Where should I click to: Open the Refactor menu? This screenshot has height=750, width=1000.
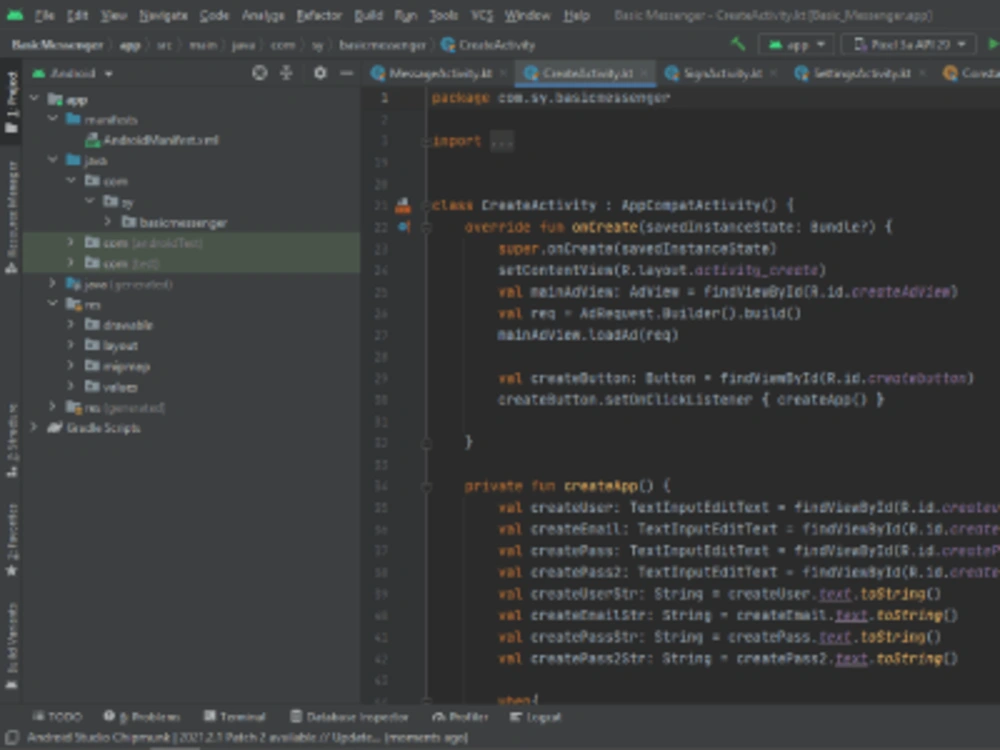click(x=319, y=16)
